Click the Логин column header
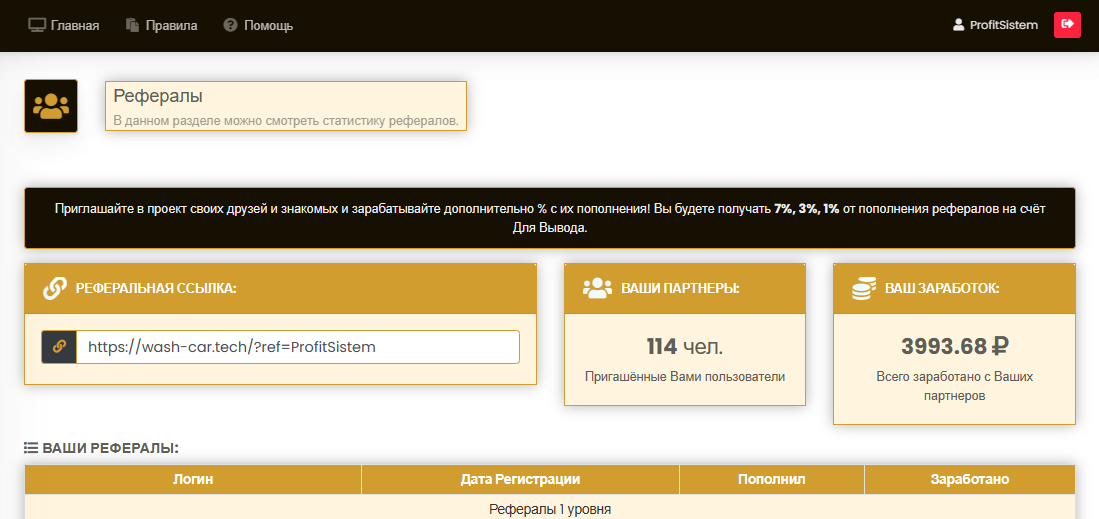Screen dimensions: 1099x519 [x=193, y=480]
